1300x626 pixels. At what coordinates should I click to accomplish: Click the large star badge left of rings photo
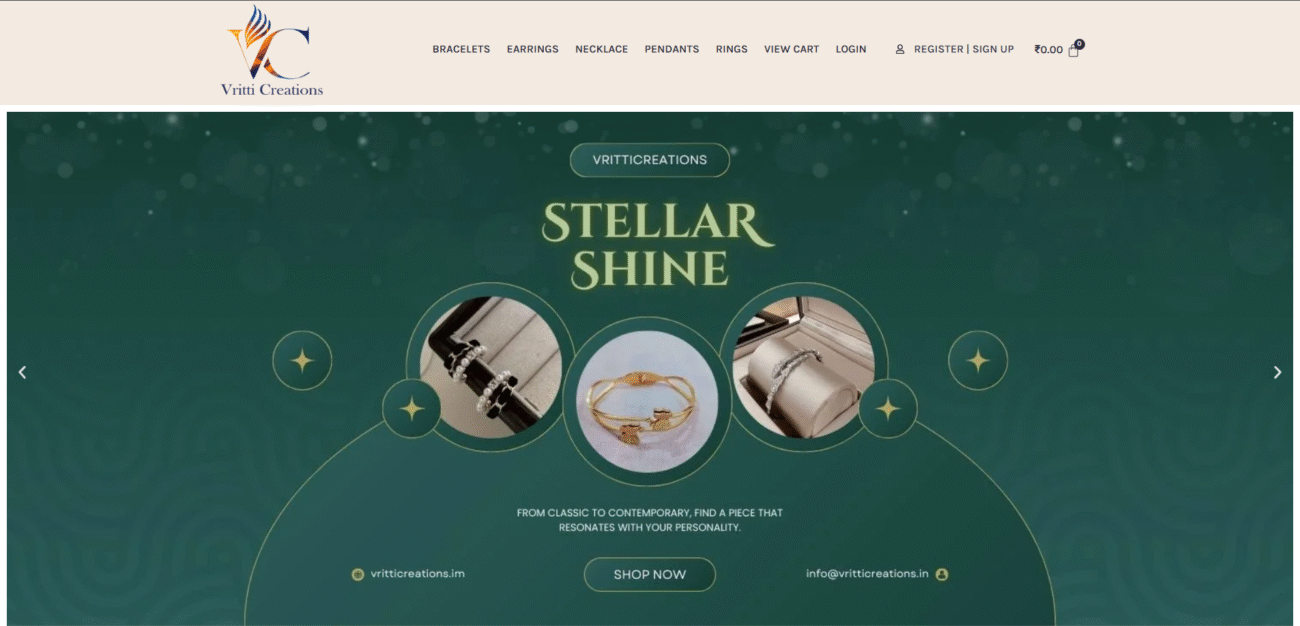click(x=302, y=361)
